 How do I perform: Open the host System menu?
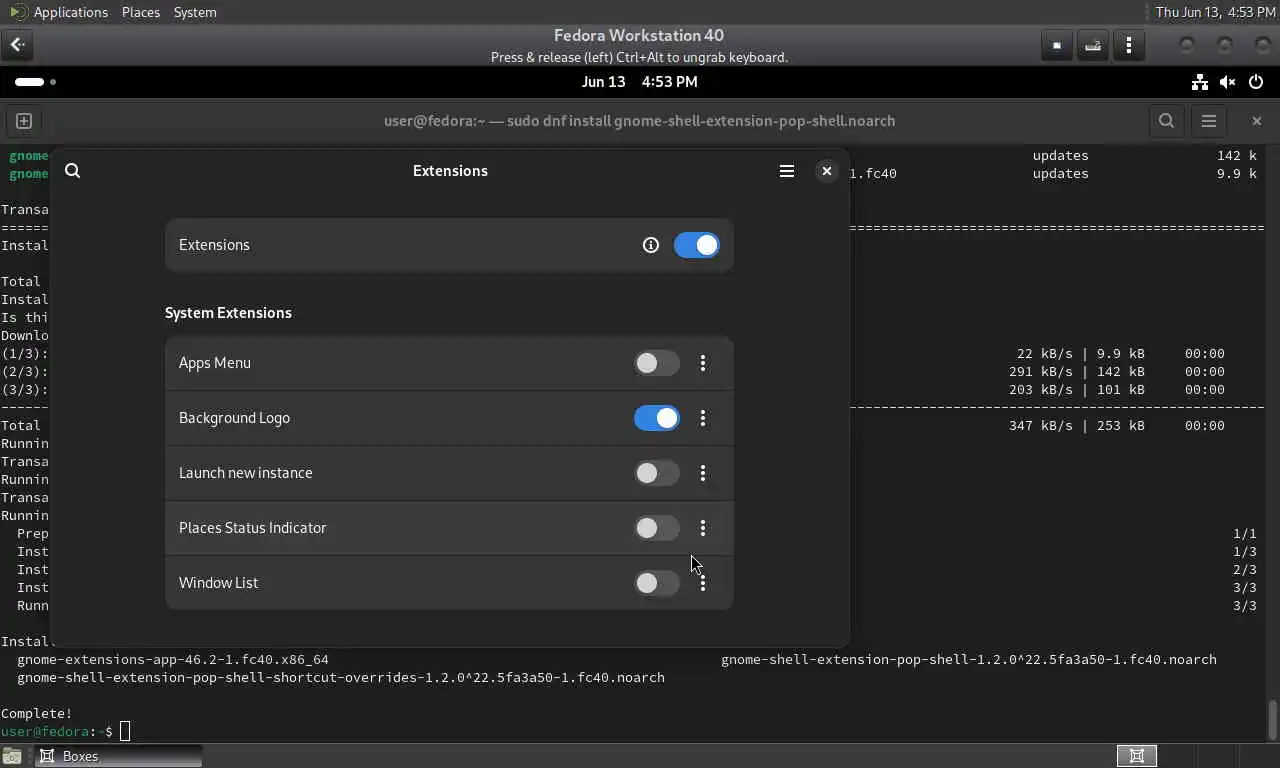(195, 12)
